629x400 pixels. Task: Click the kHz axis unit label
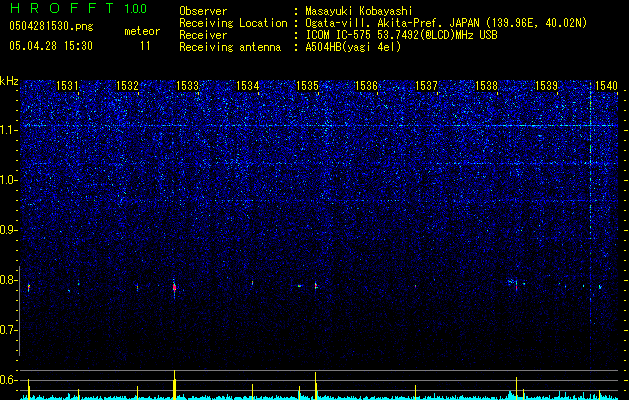coord(9,81)
